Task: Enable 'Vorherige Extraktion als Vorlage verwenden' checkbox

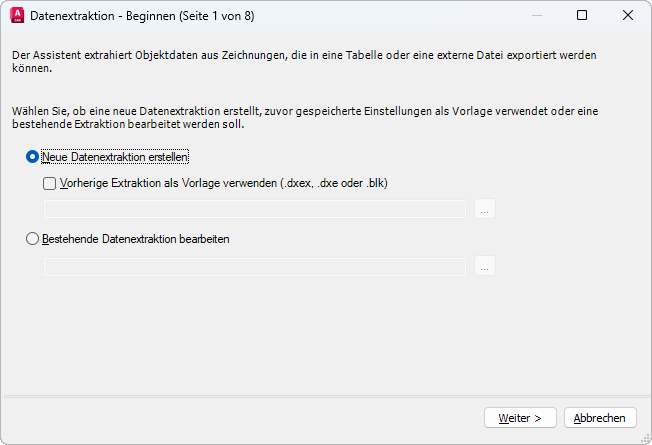Action: pyautogui.click(x=50, y=183)
